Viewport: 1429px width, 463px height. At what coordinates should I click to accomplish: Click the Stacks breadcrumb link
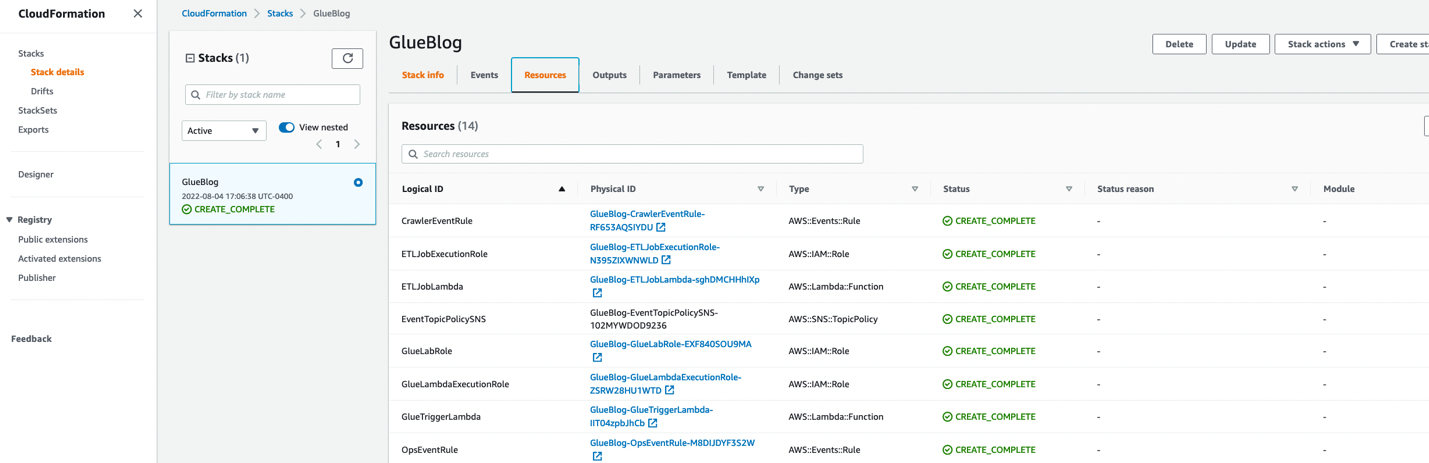[x=280, y=14]
